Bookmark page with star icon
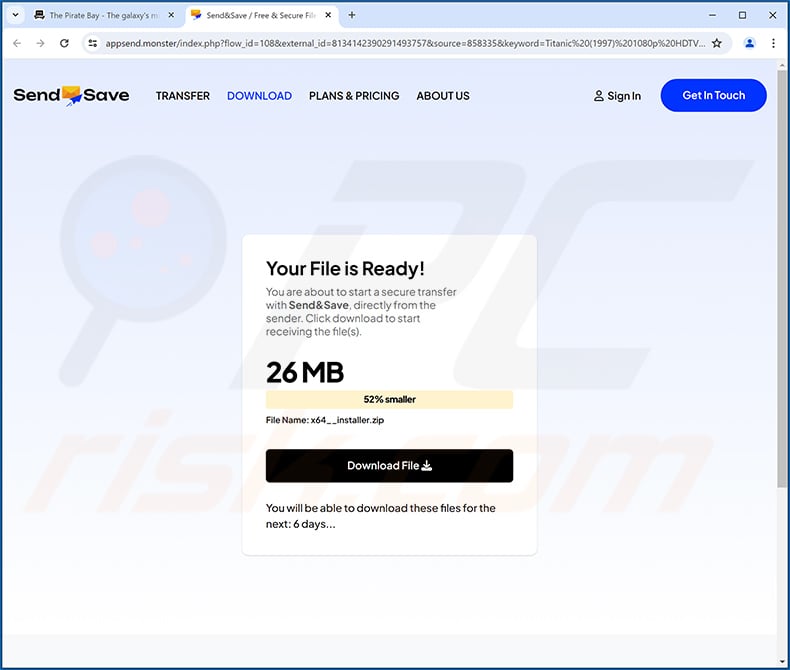790x670 pixels. pos(716,43)
